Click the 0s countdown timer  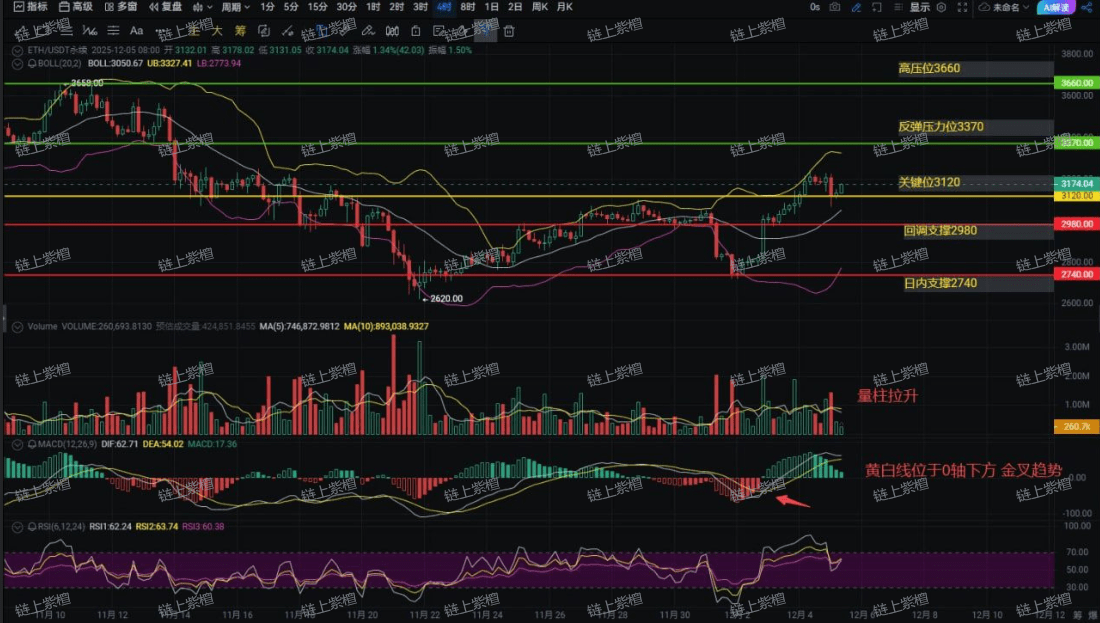pos(814,7)
